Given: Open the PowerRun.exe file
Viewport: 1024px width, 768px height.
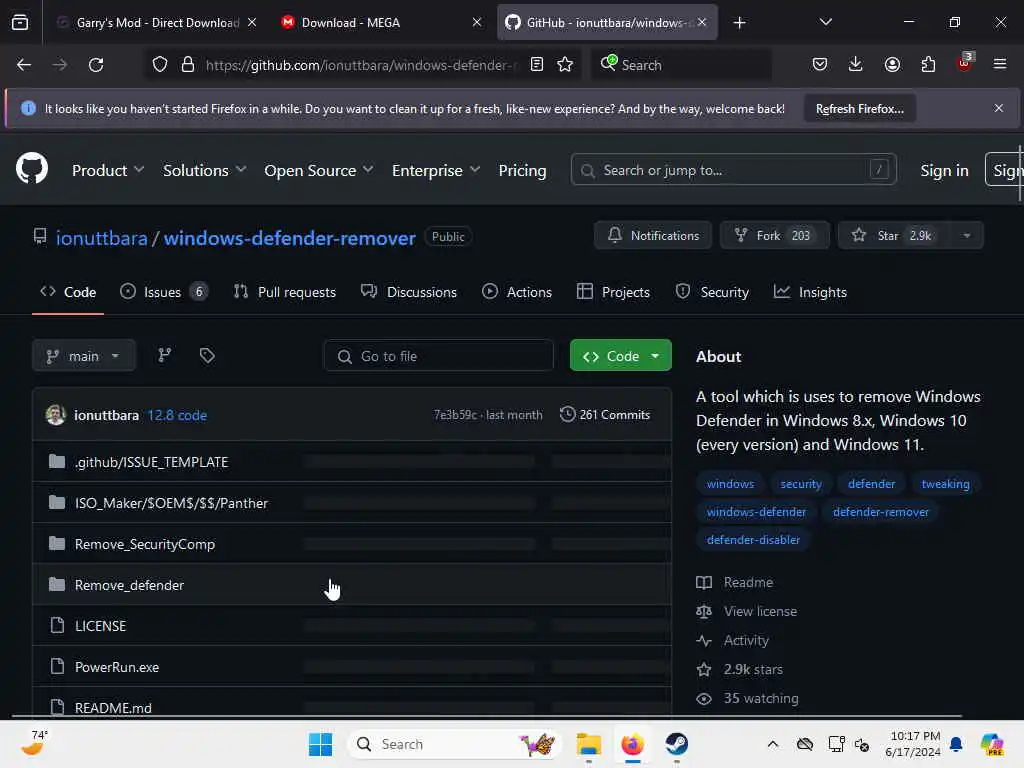Looking at the screenshot, I should coord(117,667).
